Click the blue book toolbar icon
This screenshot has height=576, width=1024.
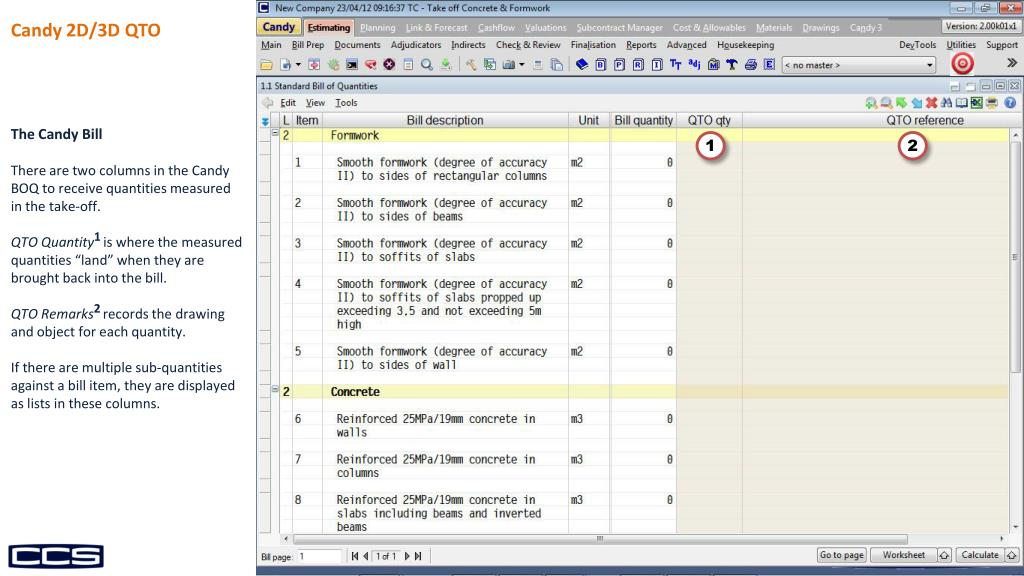(582, 64)
